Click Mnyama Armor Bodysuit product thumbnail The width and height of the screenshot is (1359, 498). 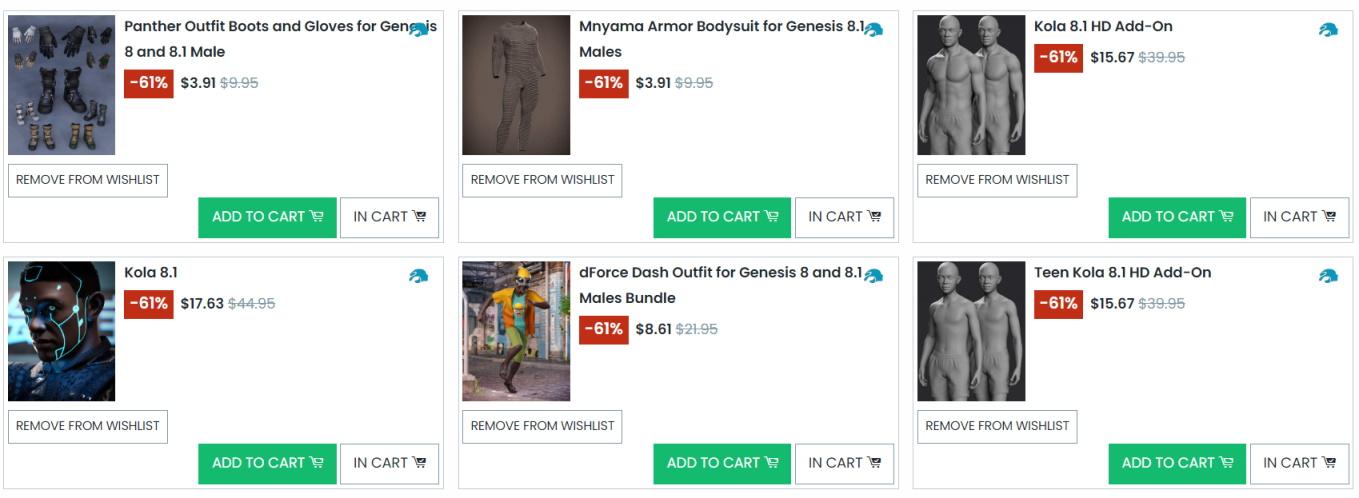pos(516,85)
